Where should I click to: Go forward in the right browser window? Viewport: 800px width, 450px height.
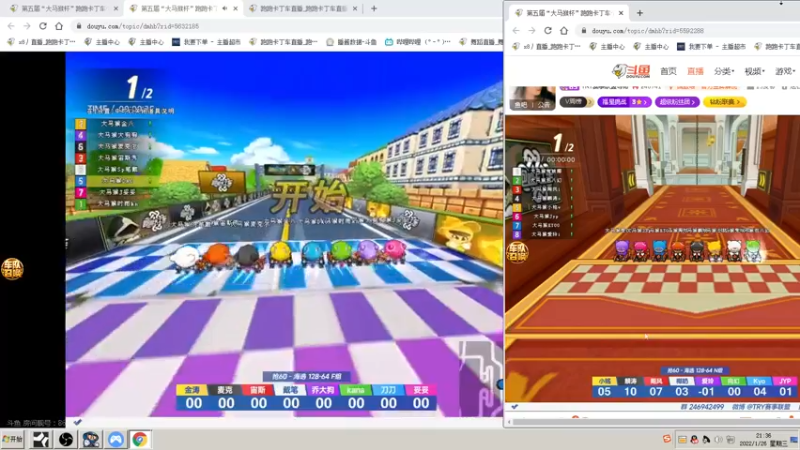pyautogui.click(x=532, y=31)
